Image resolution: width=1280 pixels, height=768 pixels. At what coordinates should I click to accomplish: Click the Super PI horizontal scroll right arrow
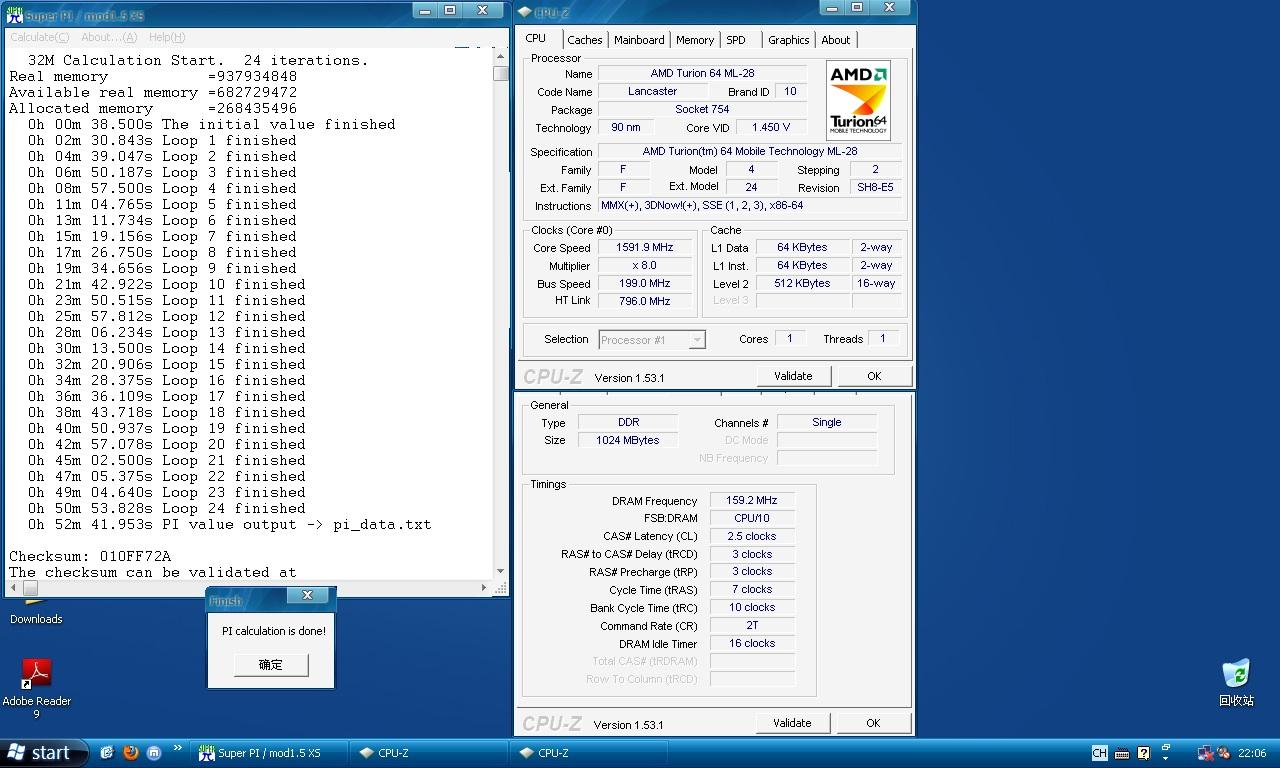tap(485, 588)
